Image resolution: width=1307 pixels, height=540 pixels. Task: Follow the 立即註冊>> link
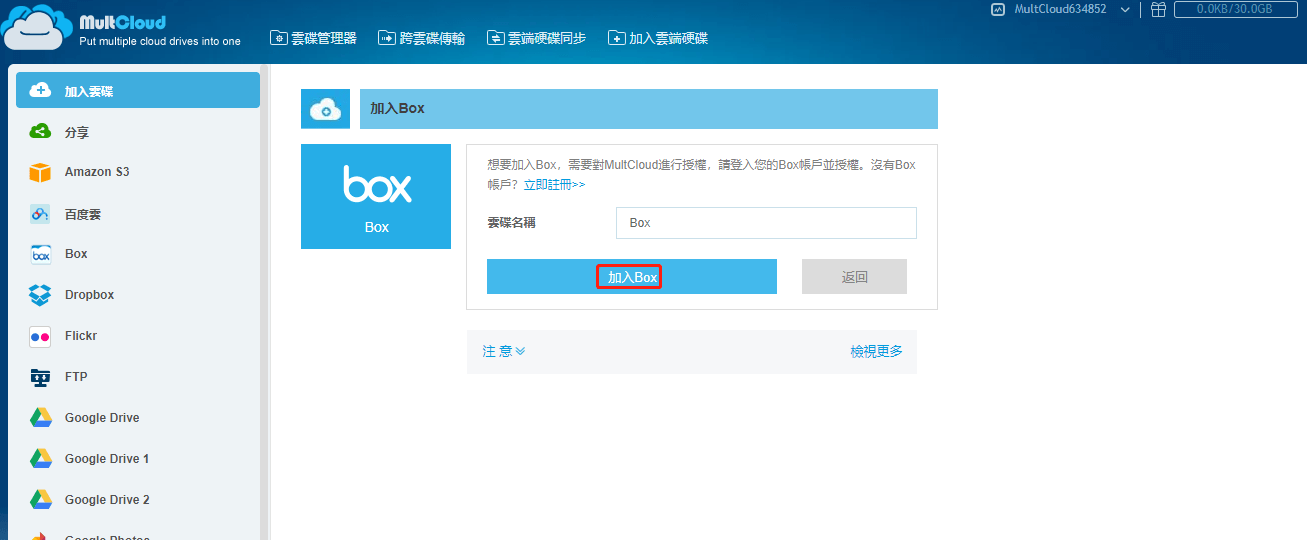[x=554, y=185]
